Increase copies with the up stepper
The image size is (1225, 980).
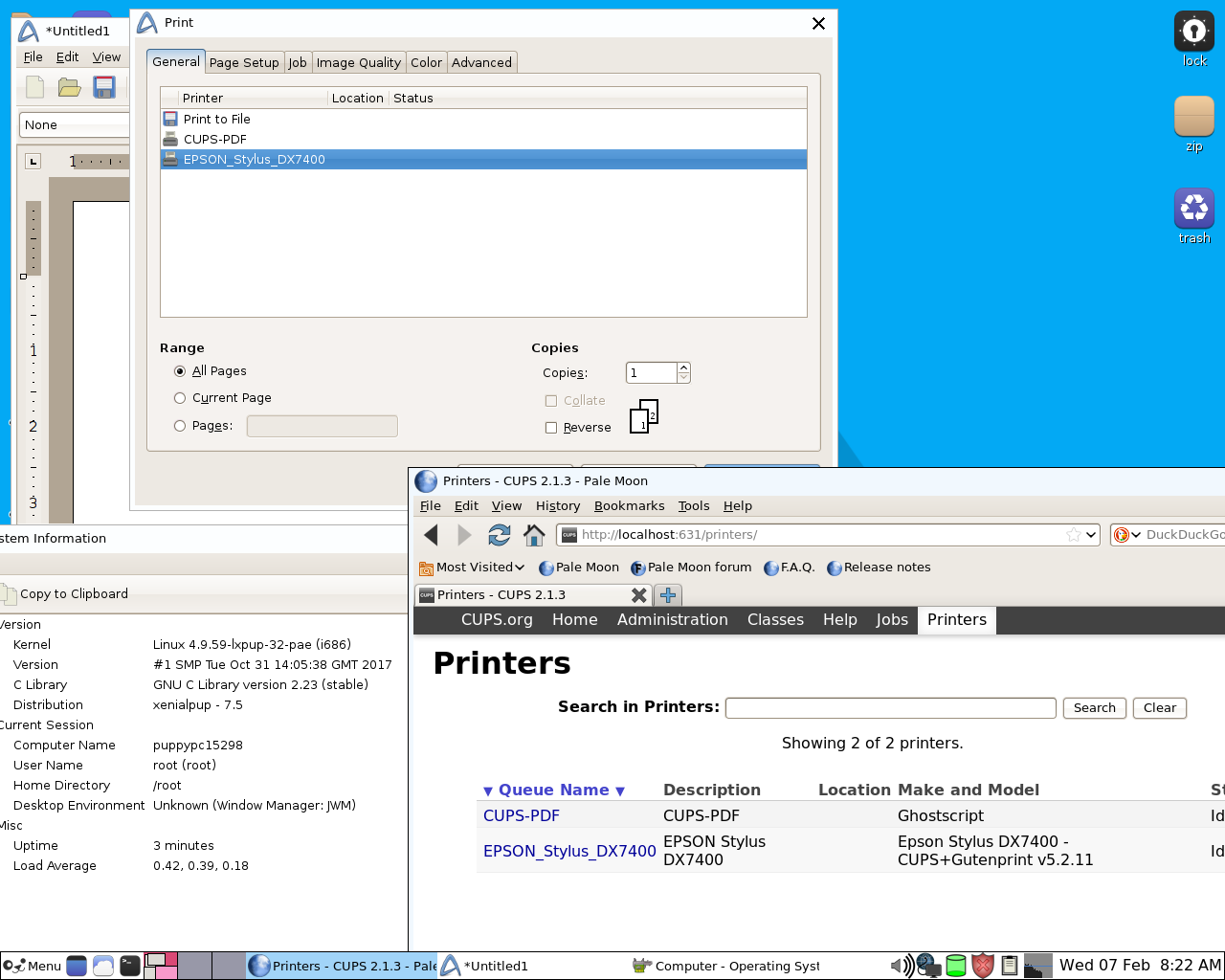pos(683,367)
